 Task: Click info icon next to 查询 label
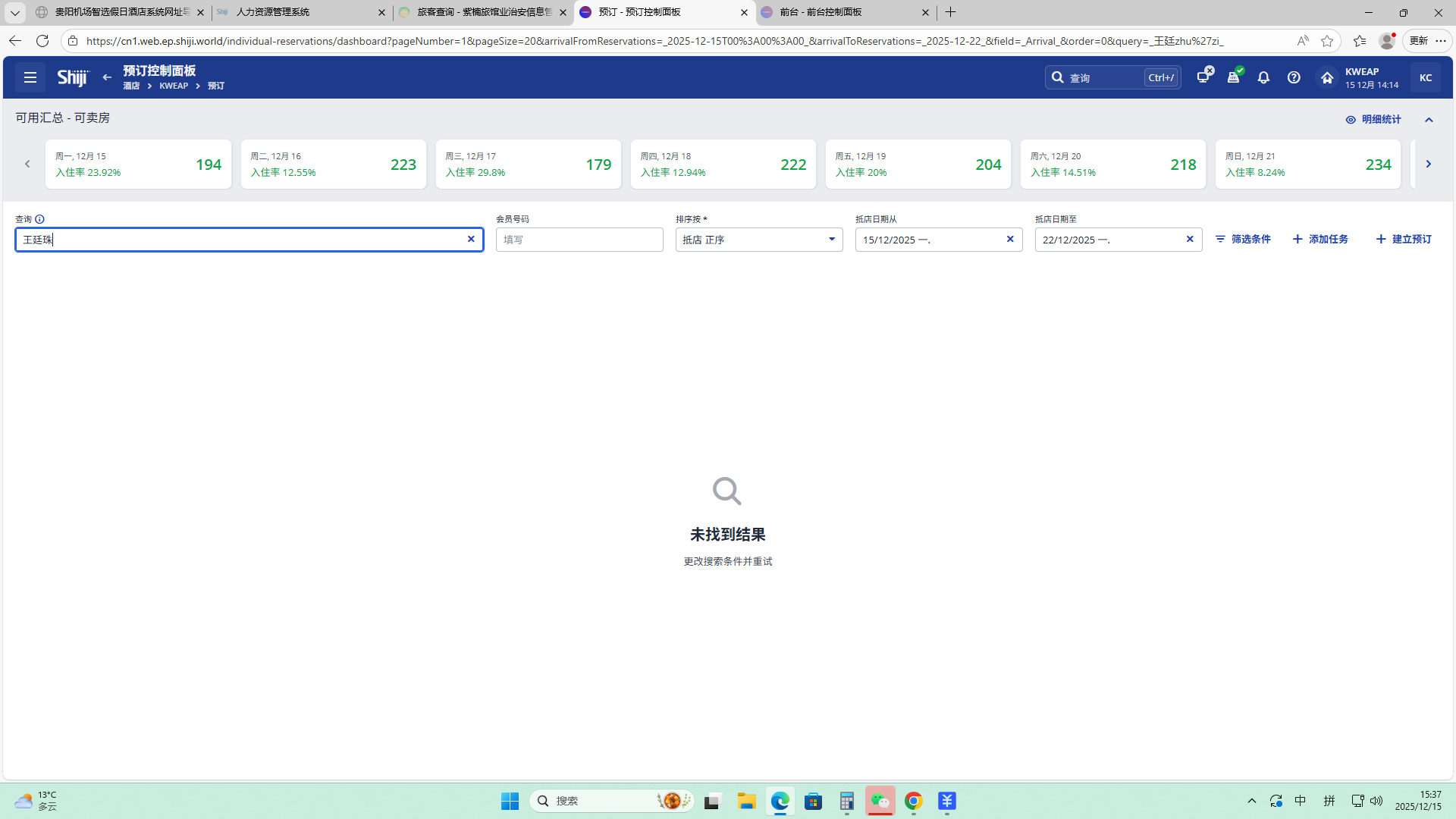coord(39,219)
